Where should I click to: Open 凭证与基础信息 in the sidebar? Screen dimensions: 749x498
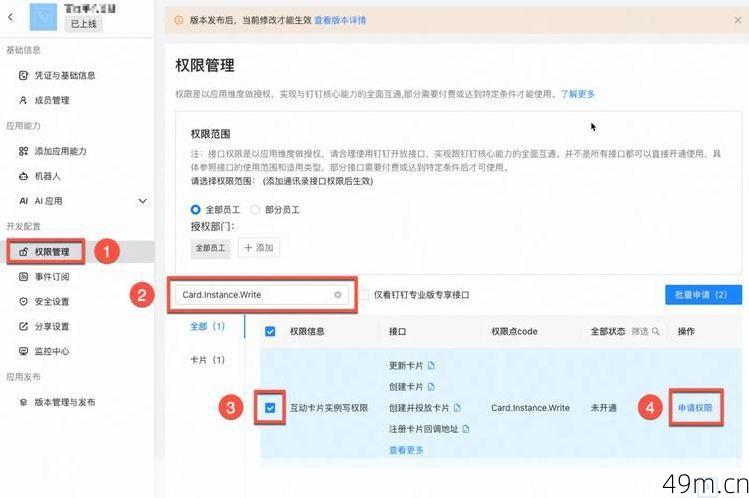(x=65, y=75)
